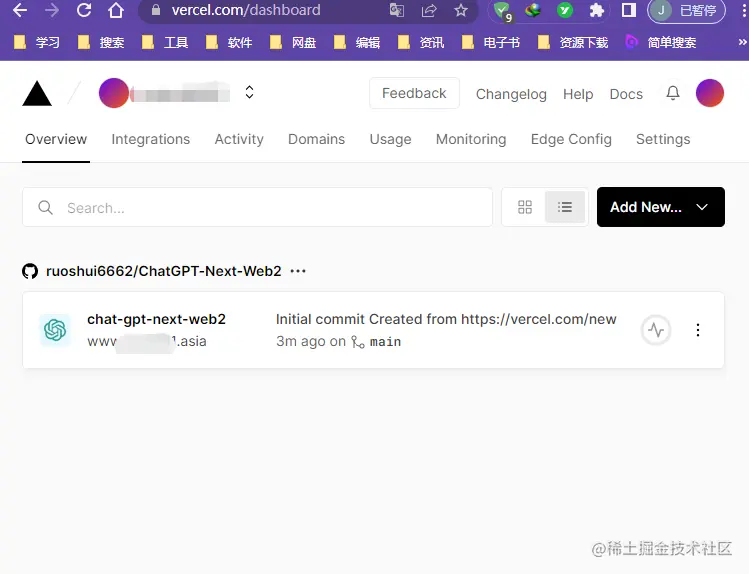Open the user account avatar menu
Image resolution: width=749 pixels, height=574 pixels.
pos(710,93)
